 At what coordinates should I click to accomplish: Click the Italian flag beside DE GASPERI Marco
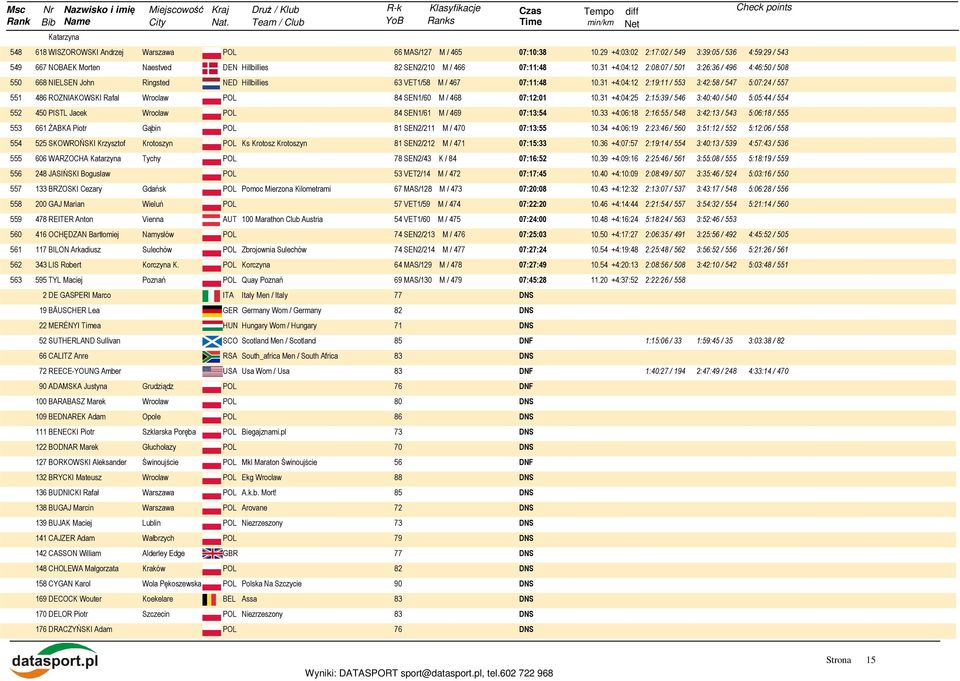[211, 296]
